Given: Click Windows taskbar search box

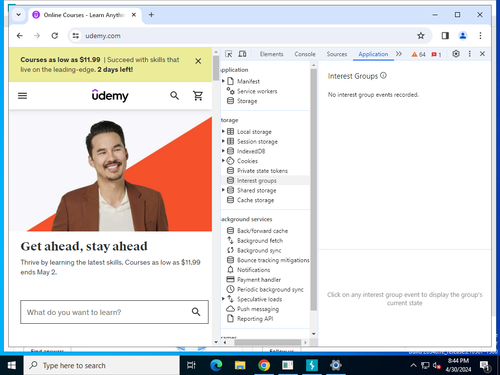Looking at the screenshot, I should click(102, 365).
